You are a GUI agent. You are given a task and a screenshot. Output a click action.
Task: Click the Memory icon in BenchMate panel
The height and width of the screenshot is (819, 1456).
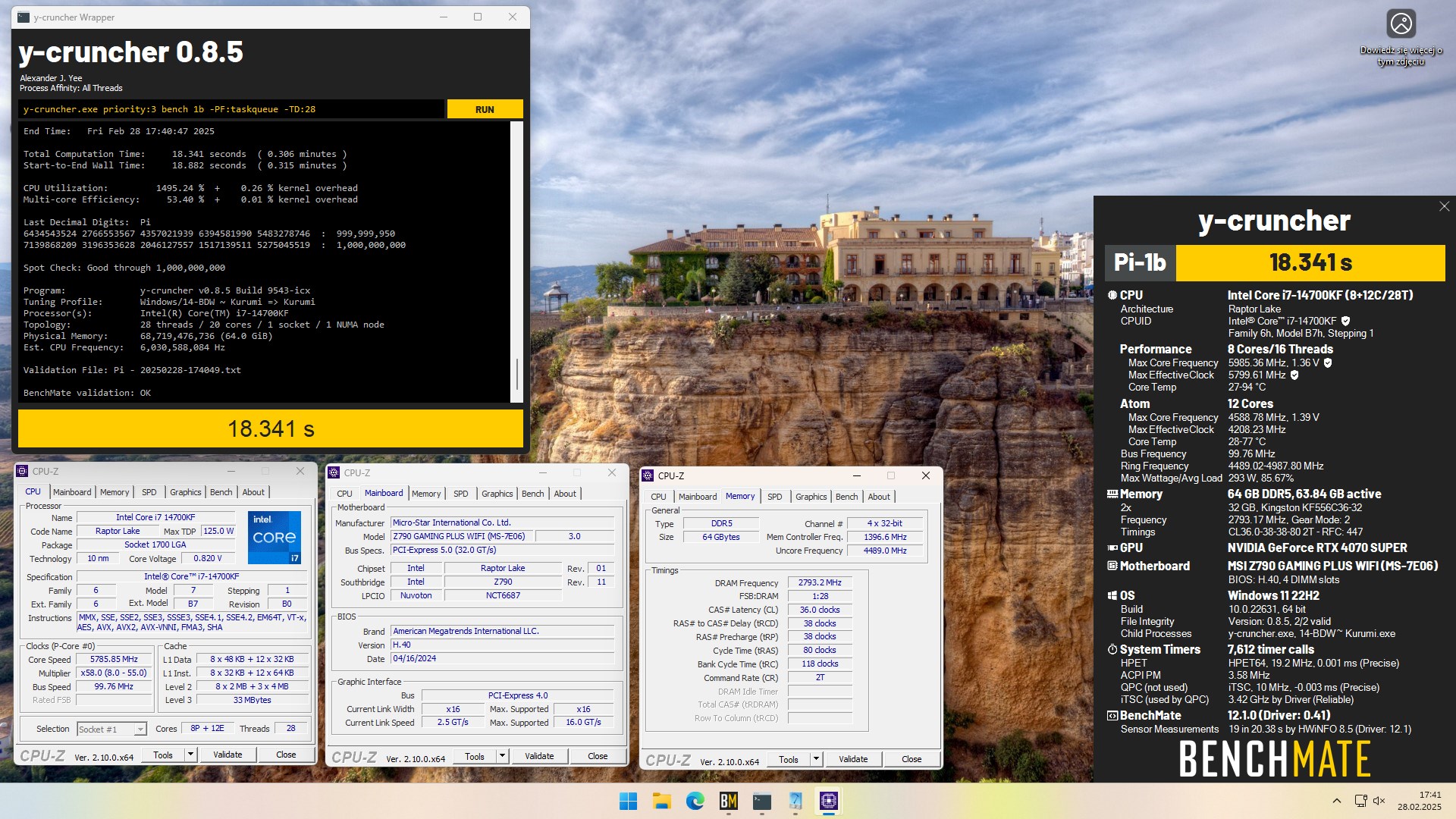click(1112, 494)
